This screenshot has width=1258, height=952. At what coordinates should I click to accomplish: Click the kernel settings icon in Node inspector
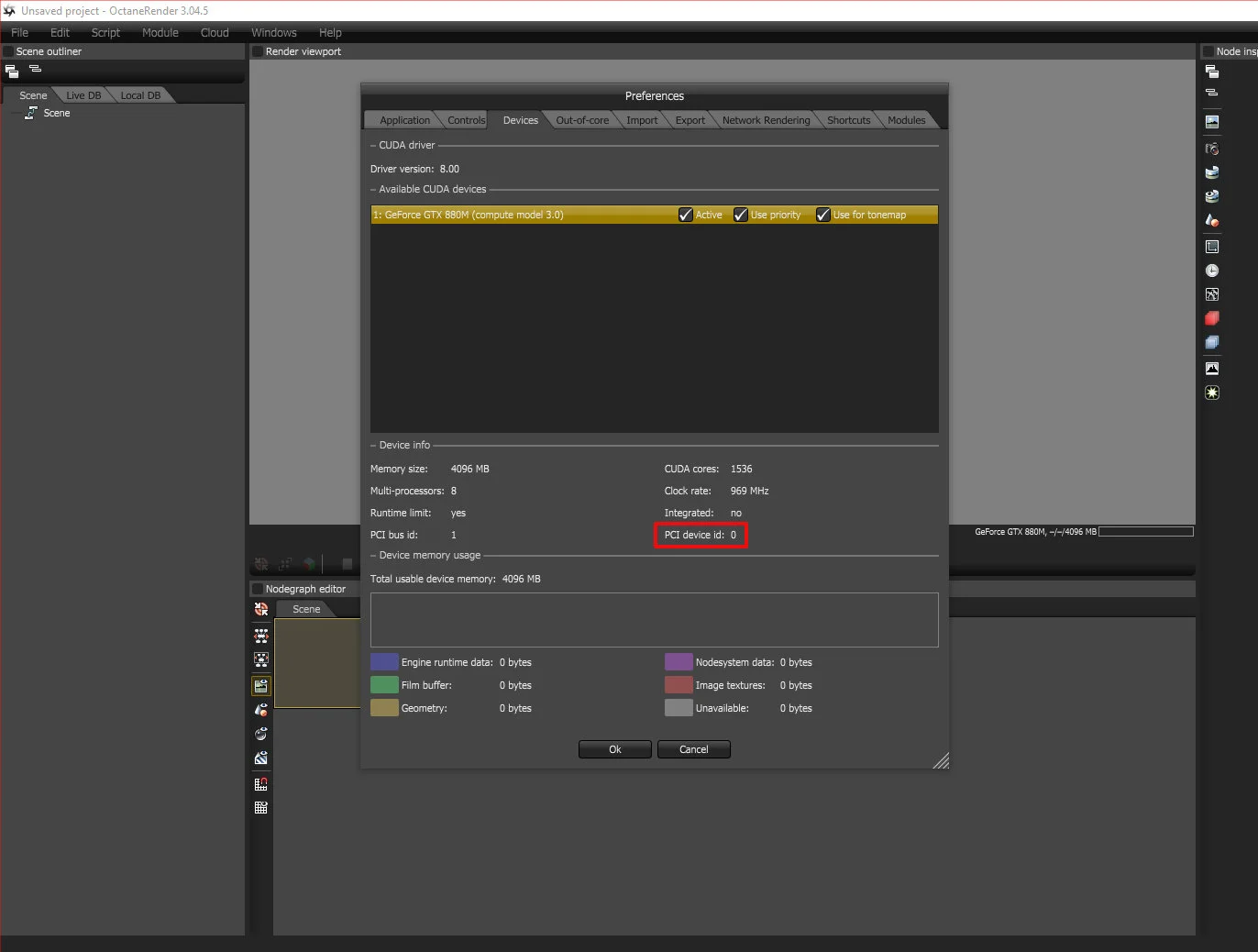tap(1212, 294)
